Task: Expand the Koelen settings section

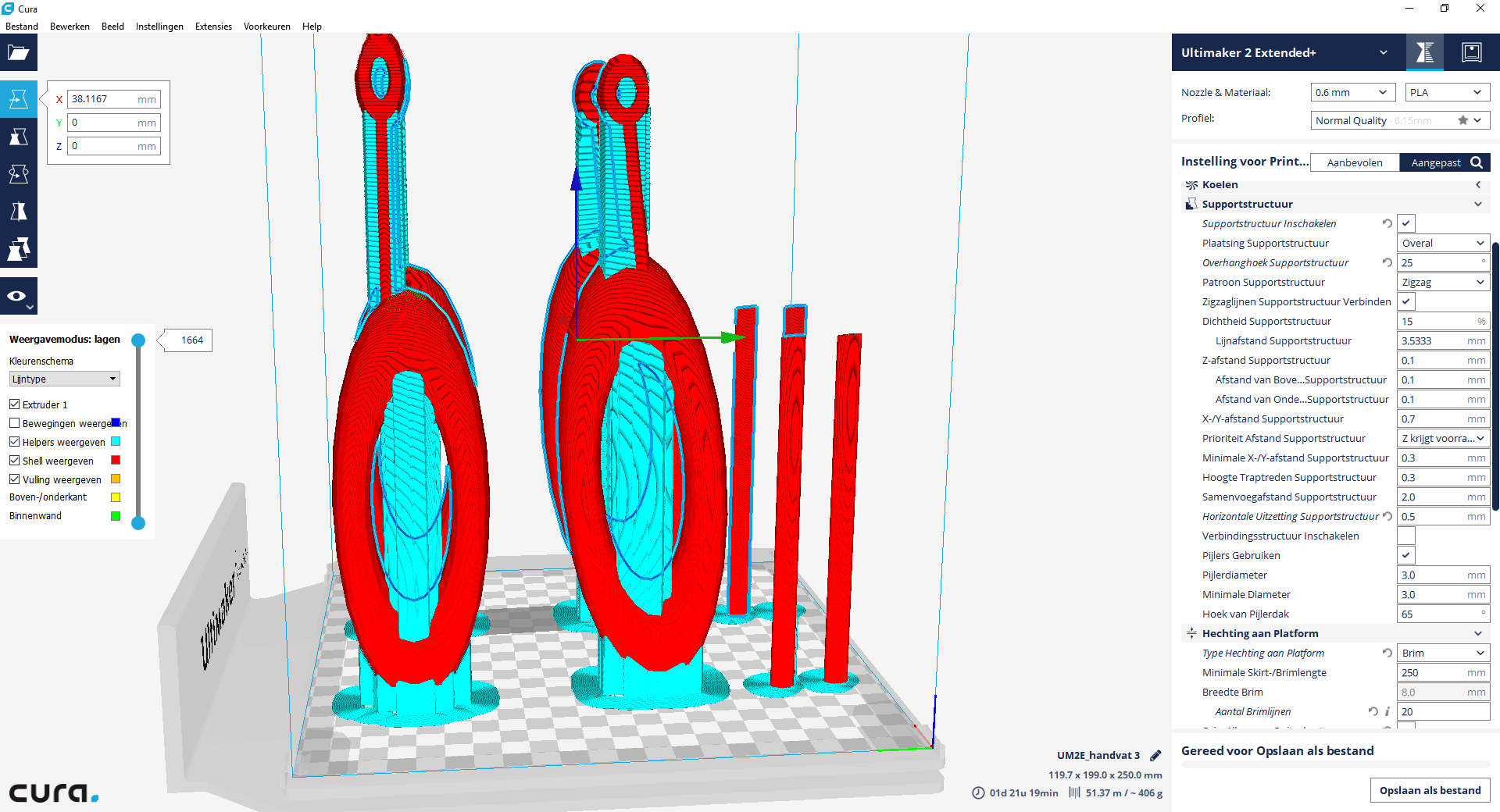Action: [x=1478, y=185]
